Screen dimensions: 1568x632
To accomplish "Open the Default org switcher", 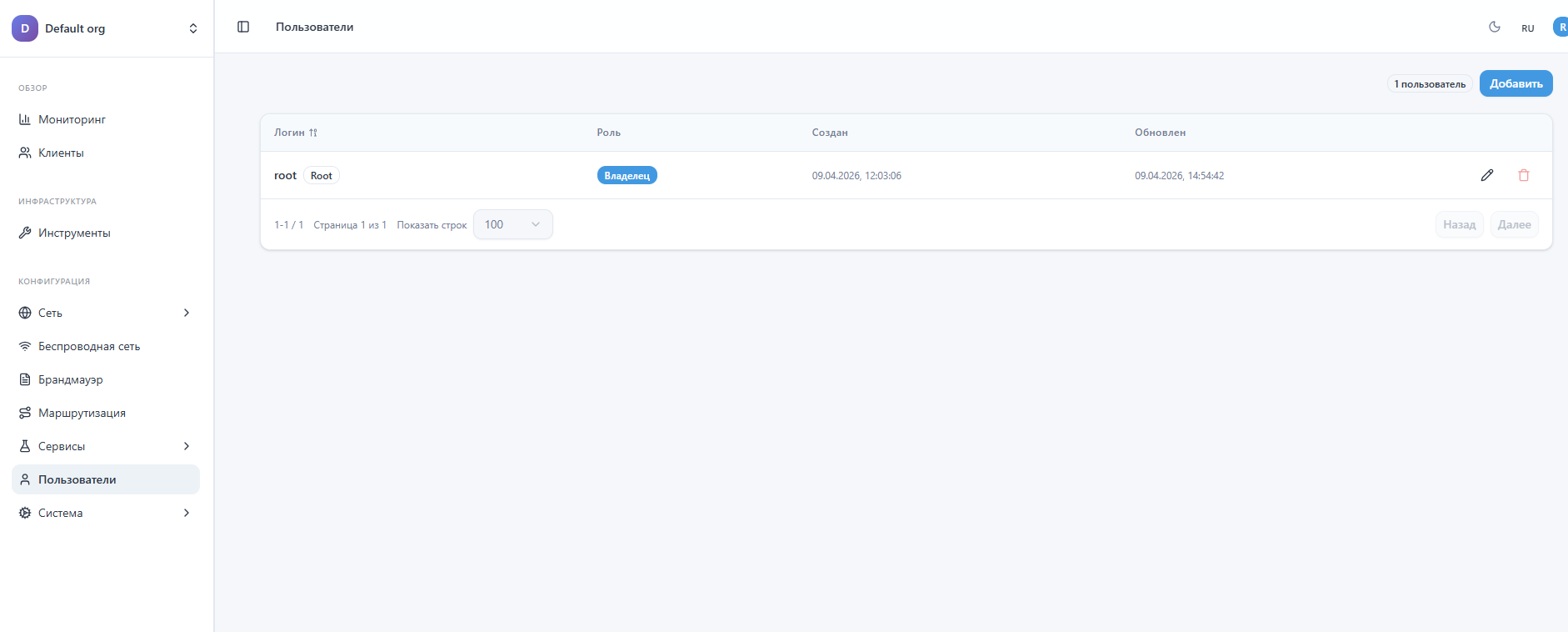I will (x=107, y=28).
